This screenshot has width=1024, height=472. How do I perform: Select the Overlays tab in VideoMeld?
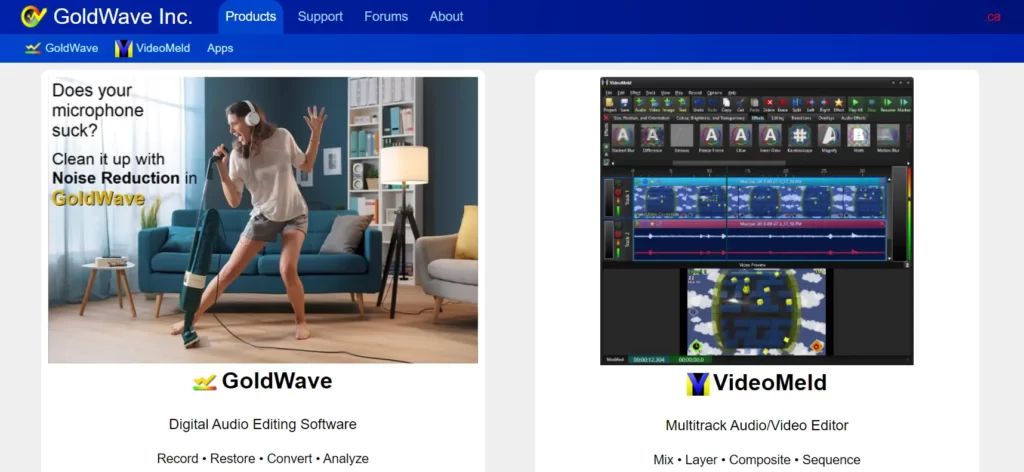pyautogui.click(x=826, y=118)
